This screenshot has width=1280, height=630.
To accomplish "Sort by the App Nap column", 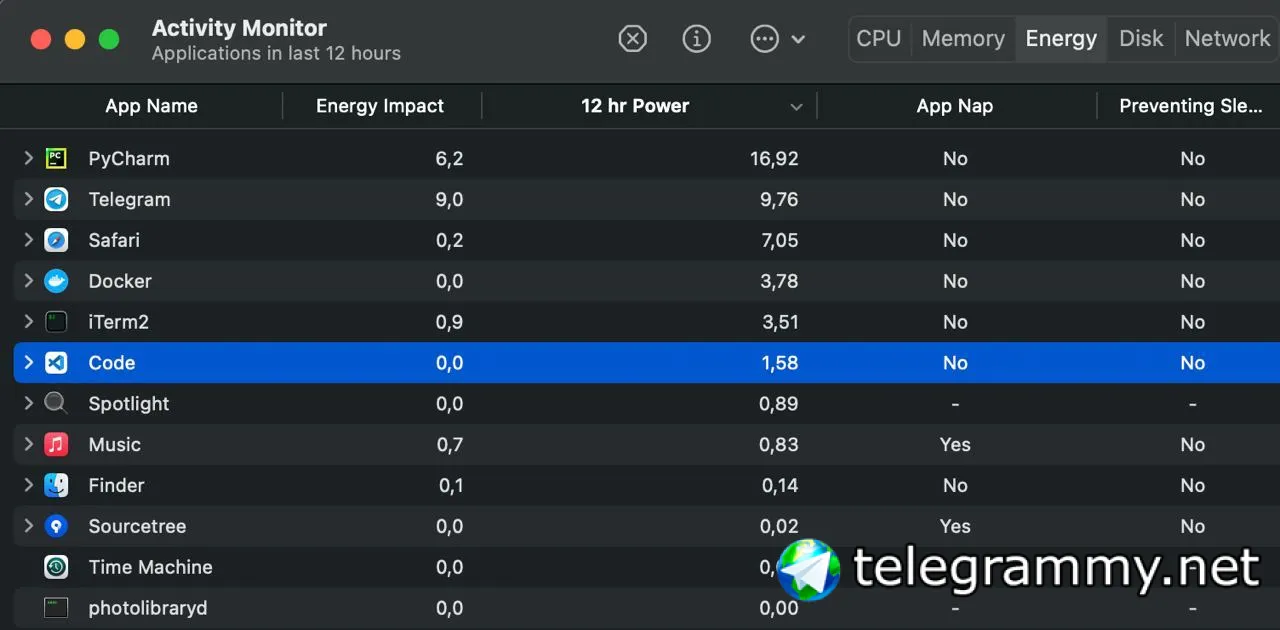I will click(x=954, y=106).
